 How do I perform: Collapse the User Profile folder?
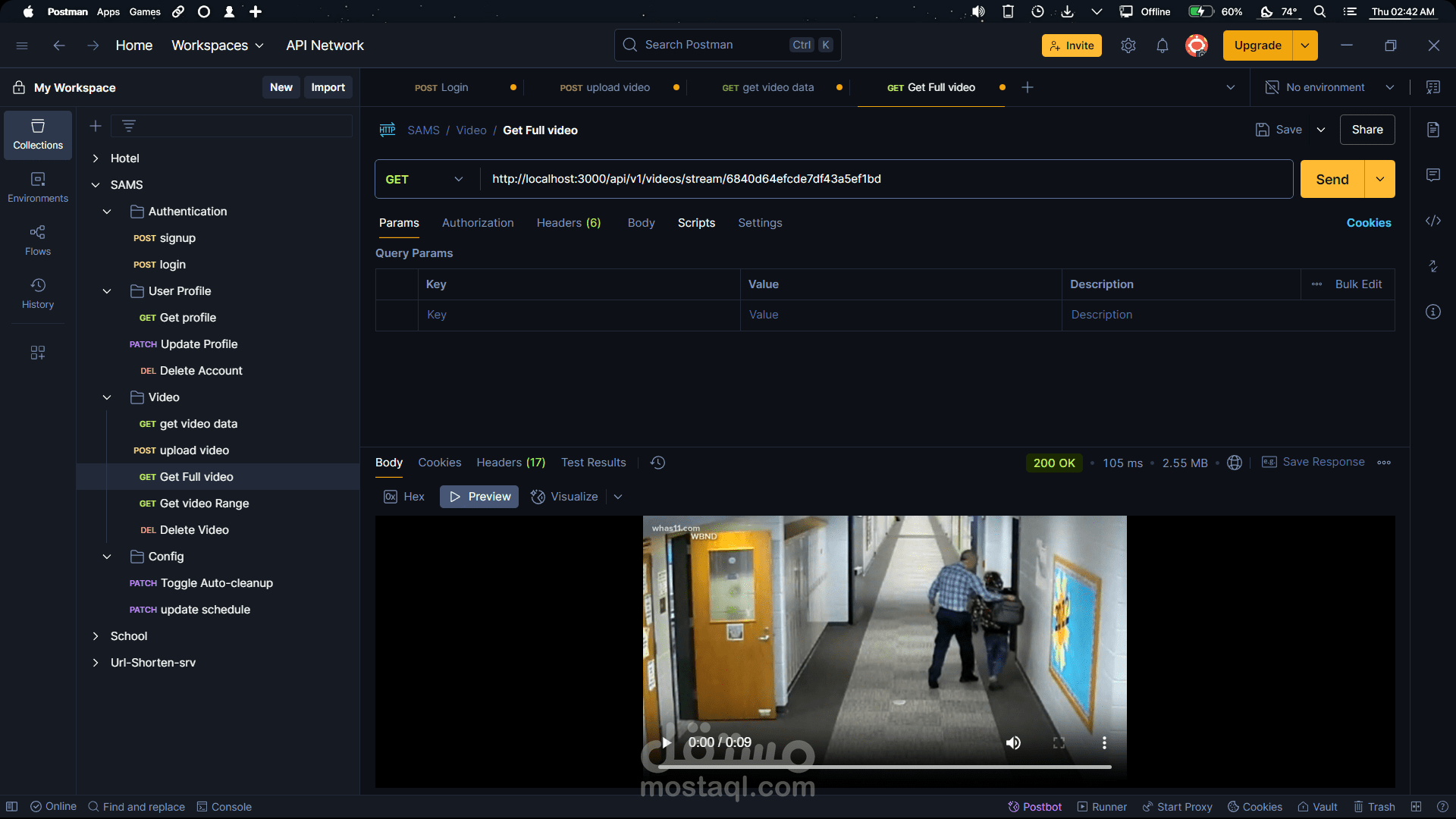tap(107, 291)
